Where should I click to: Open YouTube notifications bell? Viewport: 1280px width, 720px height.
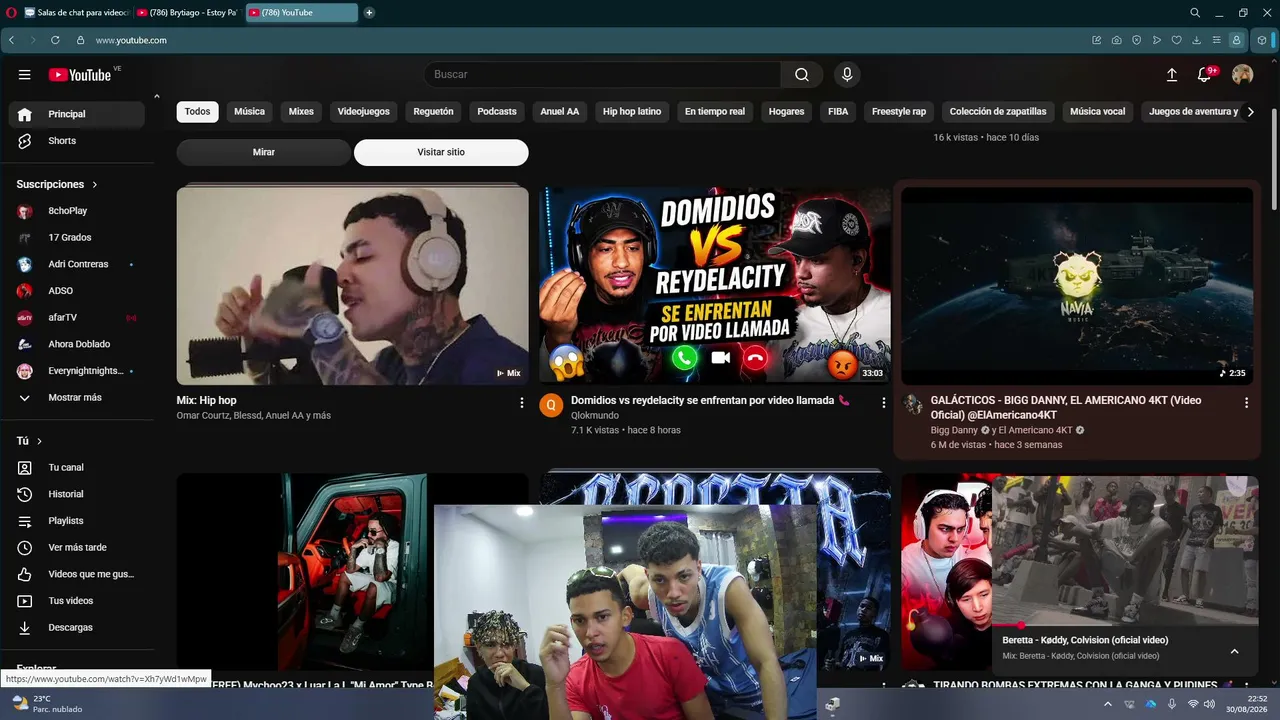[x=1205, y=75]
